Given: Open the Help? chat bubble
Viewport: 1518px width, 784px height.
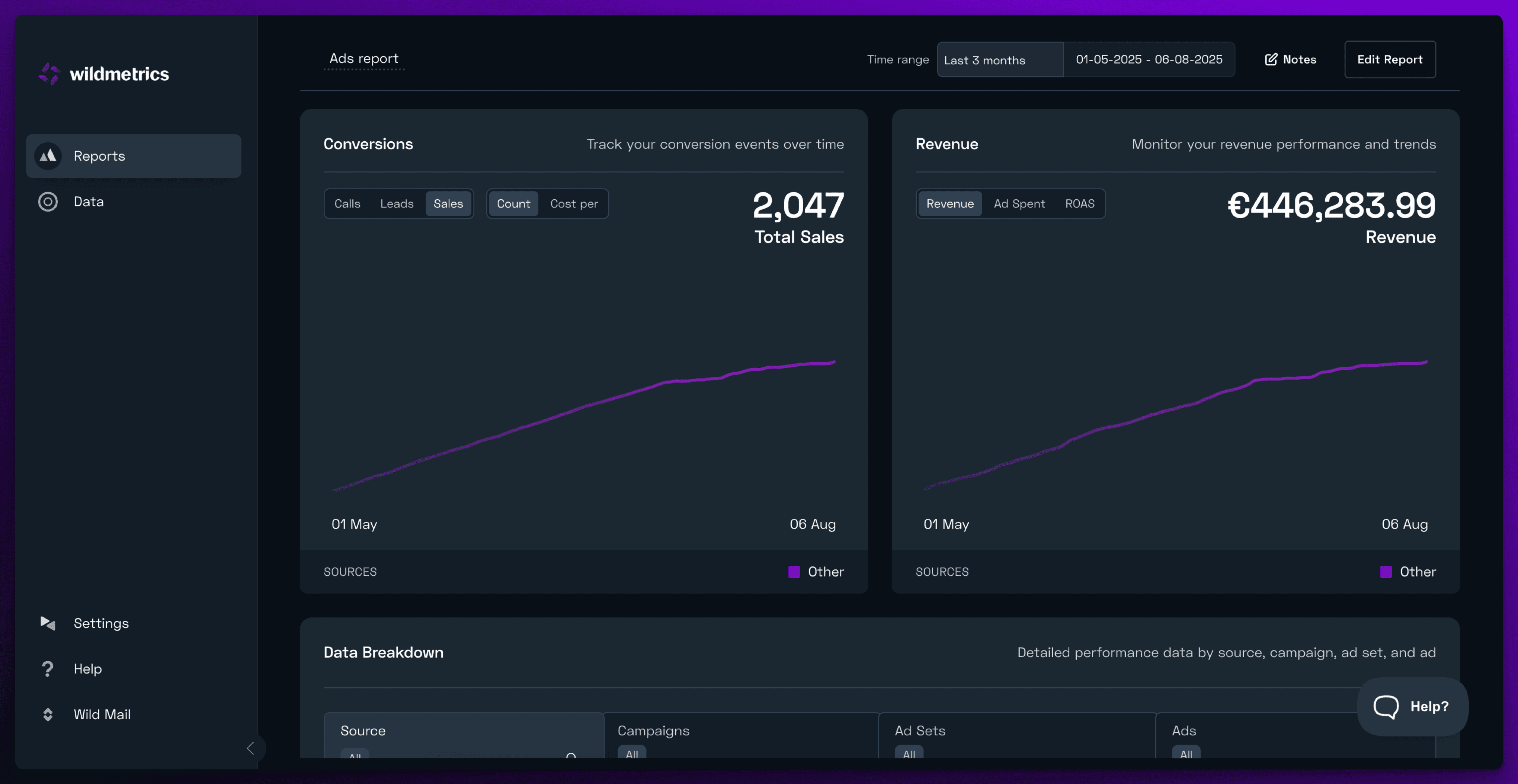Looking at the screenshot, I should pyautogui.click(x=1412, y=706).
